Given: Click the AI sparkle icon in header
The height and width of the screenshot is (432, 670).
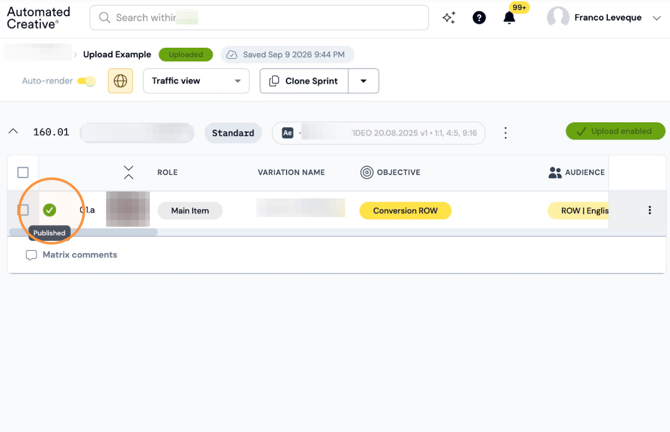Looking at the screenshot, I should pos(449,18).
